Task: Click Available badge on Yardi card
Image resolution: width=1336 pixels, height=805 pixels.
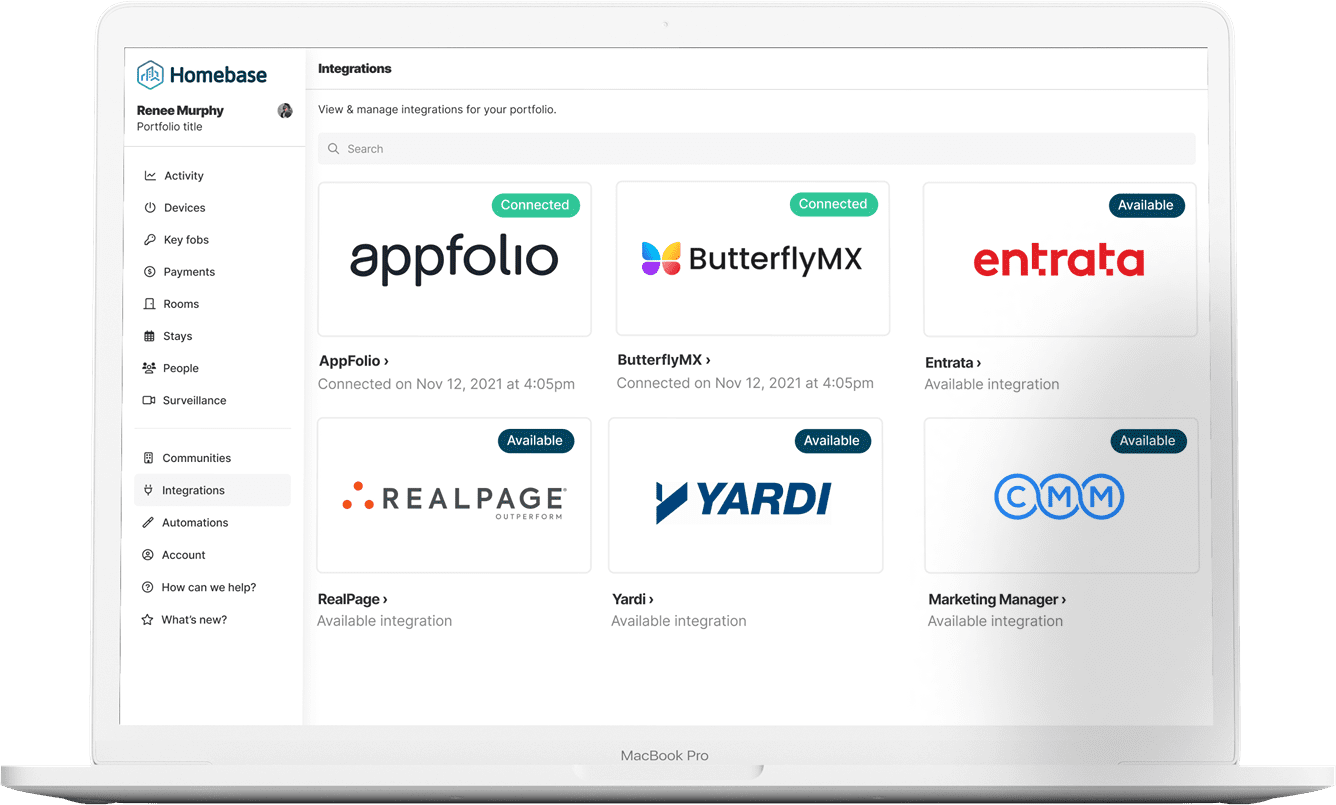Action: click(832, 441)
